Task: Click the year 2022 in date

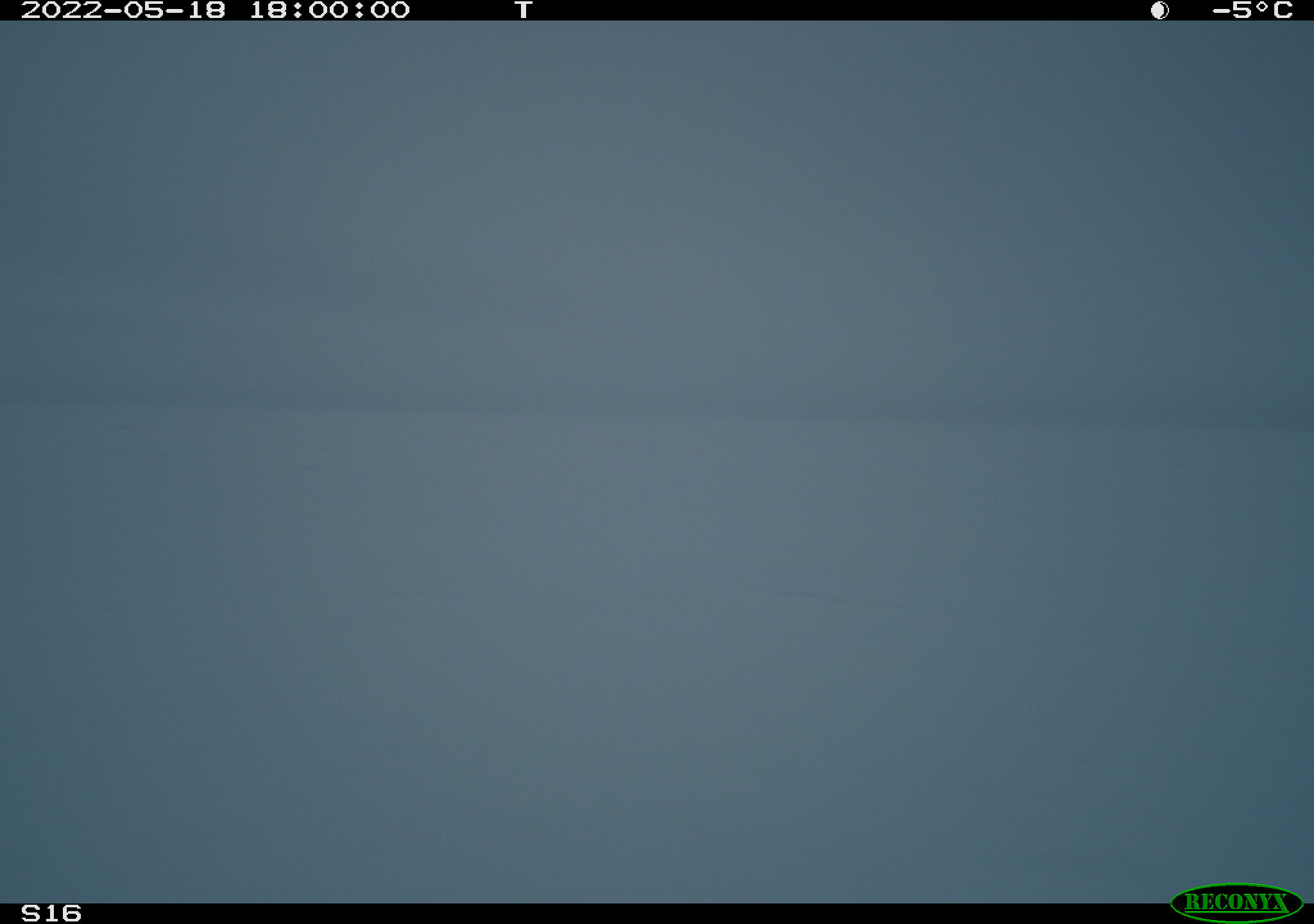Action: (62, 10)
